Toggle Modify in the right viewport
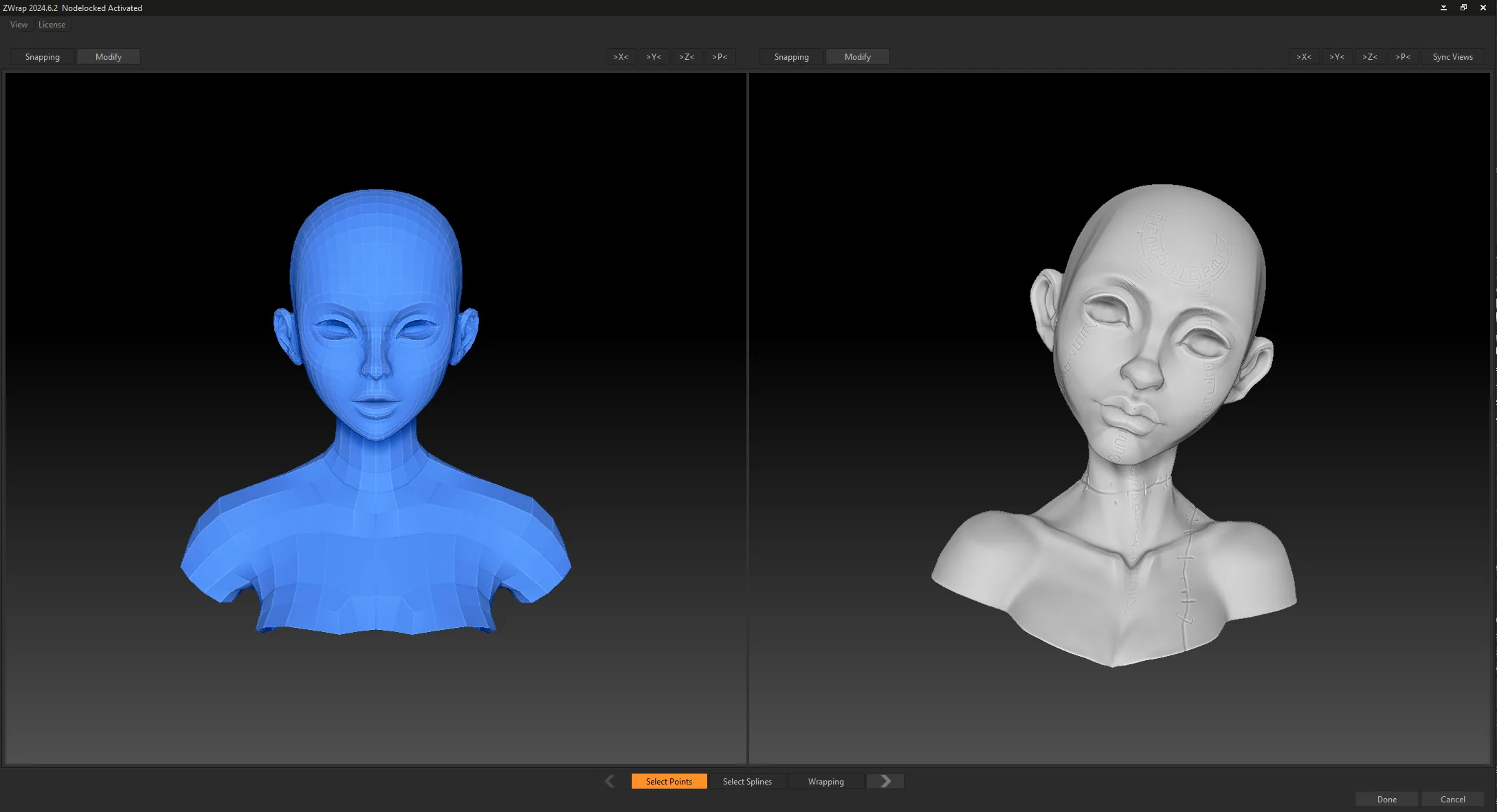Screen dimensions: 1497x812 858,57
